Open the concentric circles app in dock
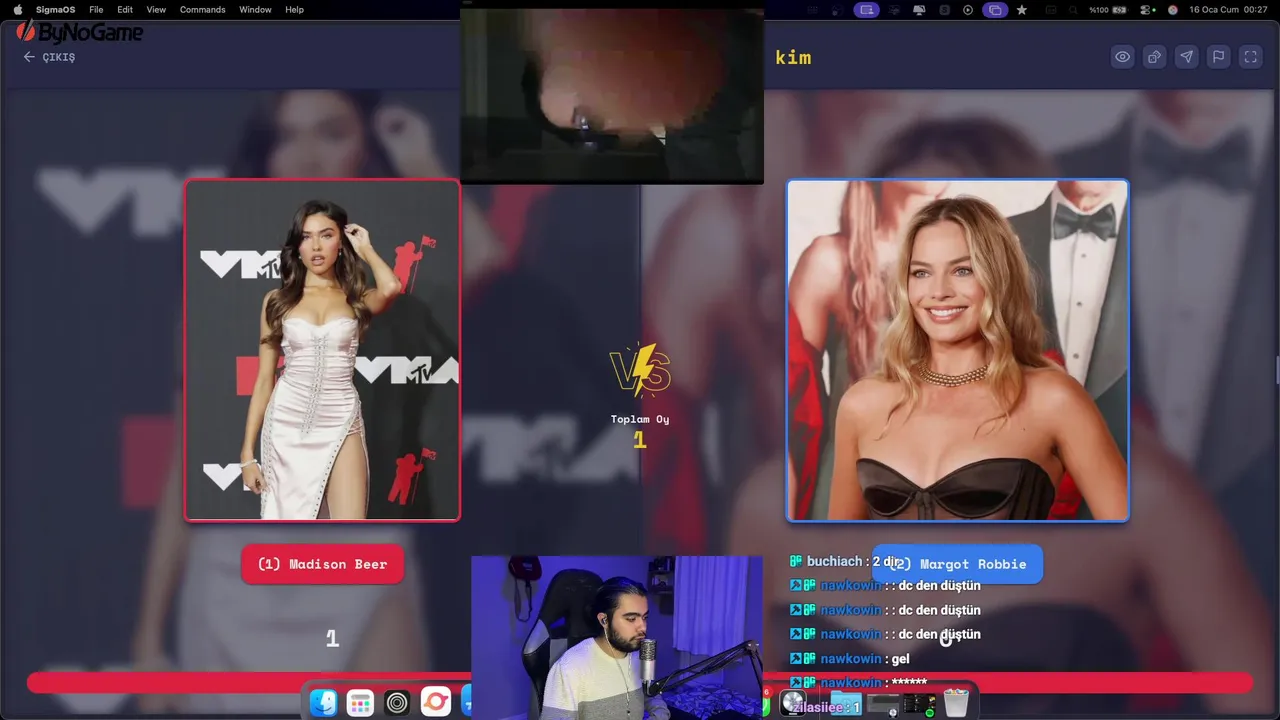 click(x=397, y=703)
